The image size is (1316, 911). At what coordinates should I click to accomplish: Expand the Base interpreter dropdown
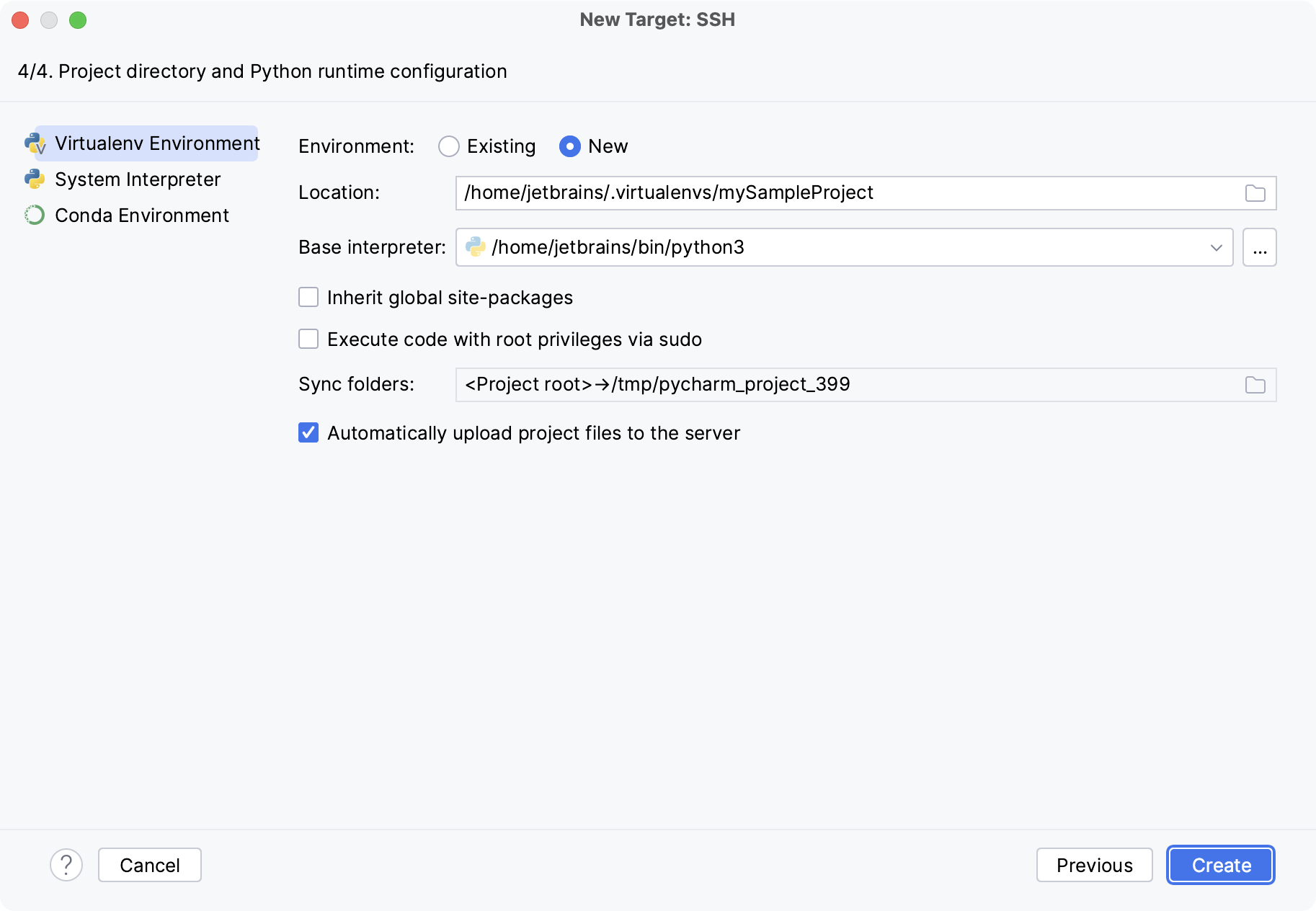pos(1215,247)
